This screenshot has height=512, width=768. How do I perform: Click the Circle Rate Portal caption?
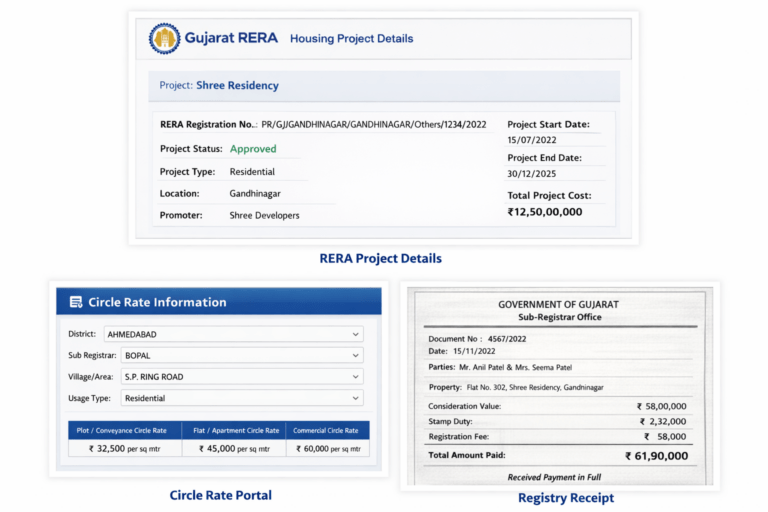pyautogui.click(x=220, y=495)
